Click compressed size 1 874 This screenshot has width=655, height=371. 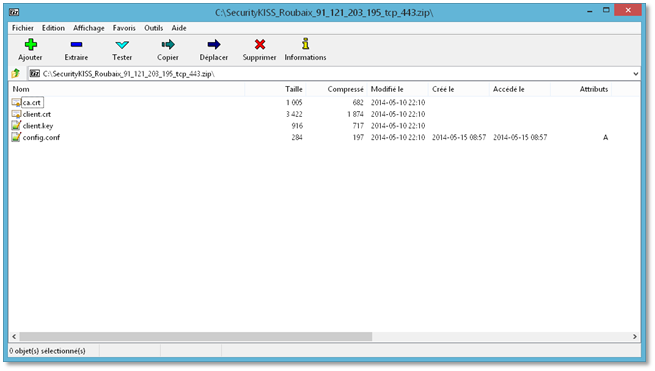pos(355,114)
